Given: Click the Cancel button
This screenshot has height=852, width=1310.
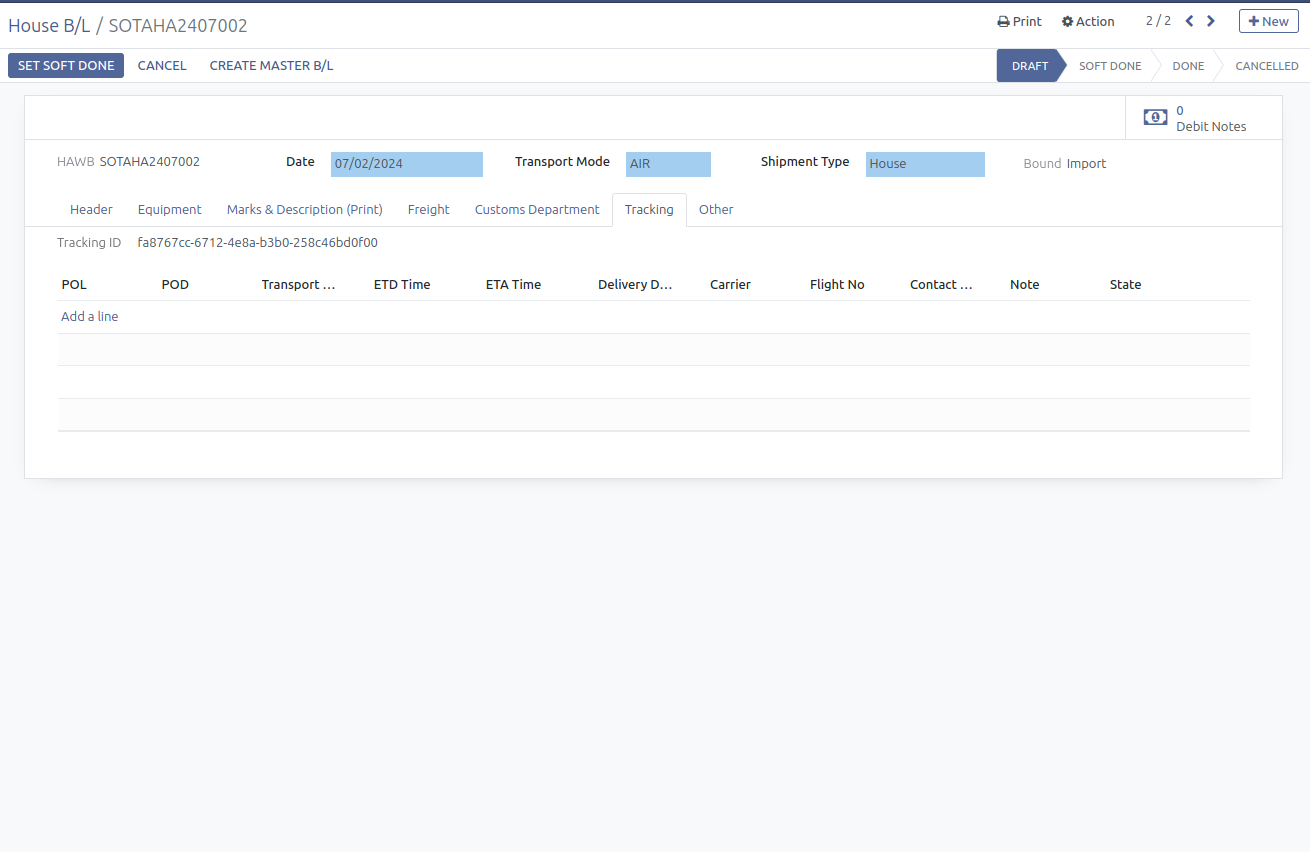Looking at the screenshot, I should 162,66.
